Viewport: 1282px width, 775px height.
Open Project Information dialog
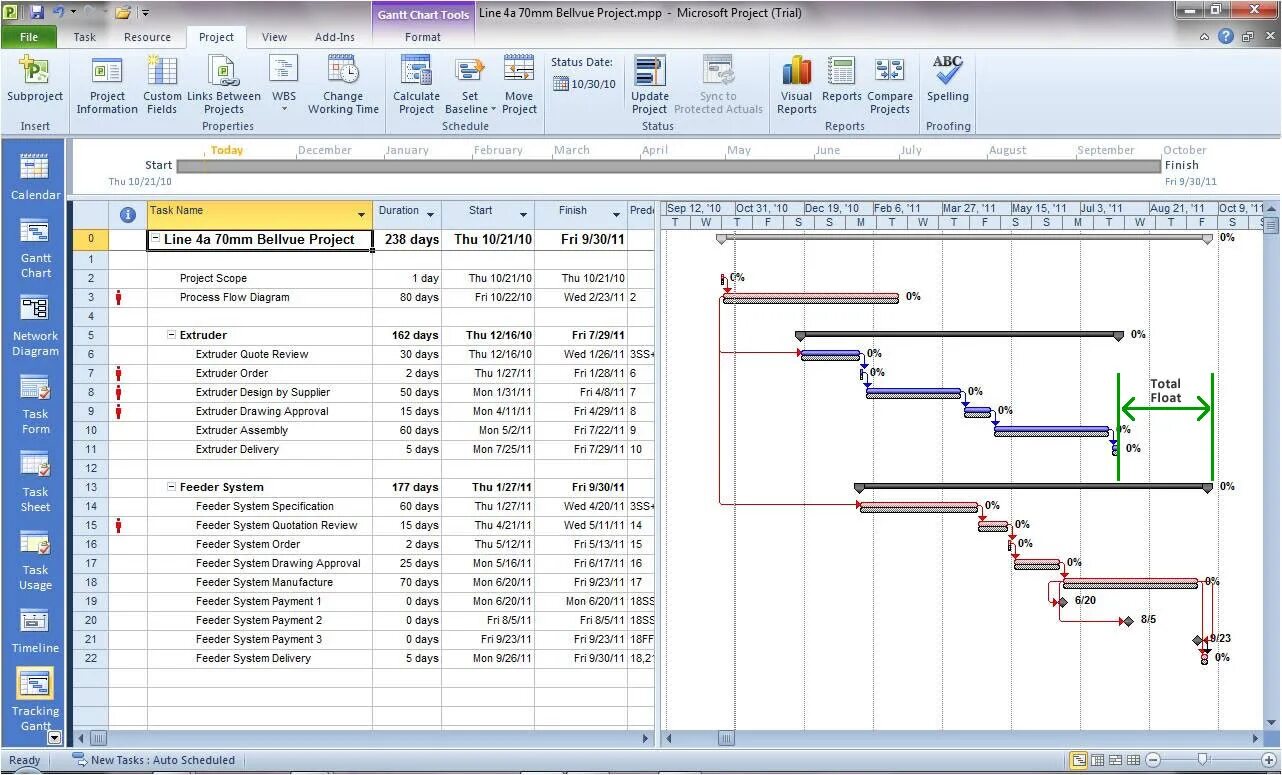tap(107, 86)
